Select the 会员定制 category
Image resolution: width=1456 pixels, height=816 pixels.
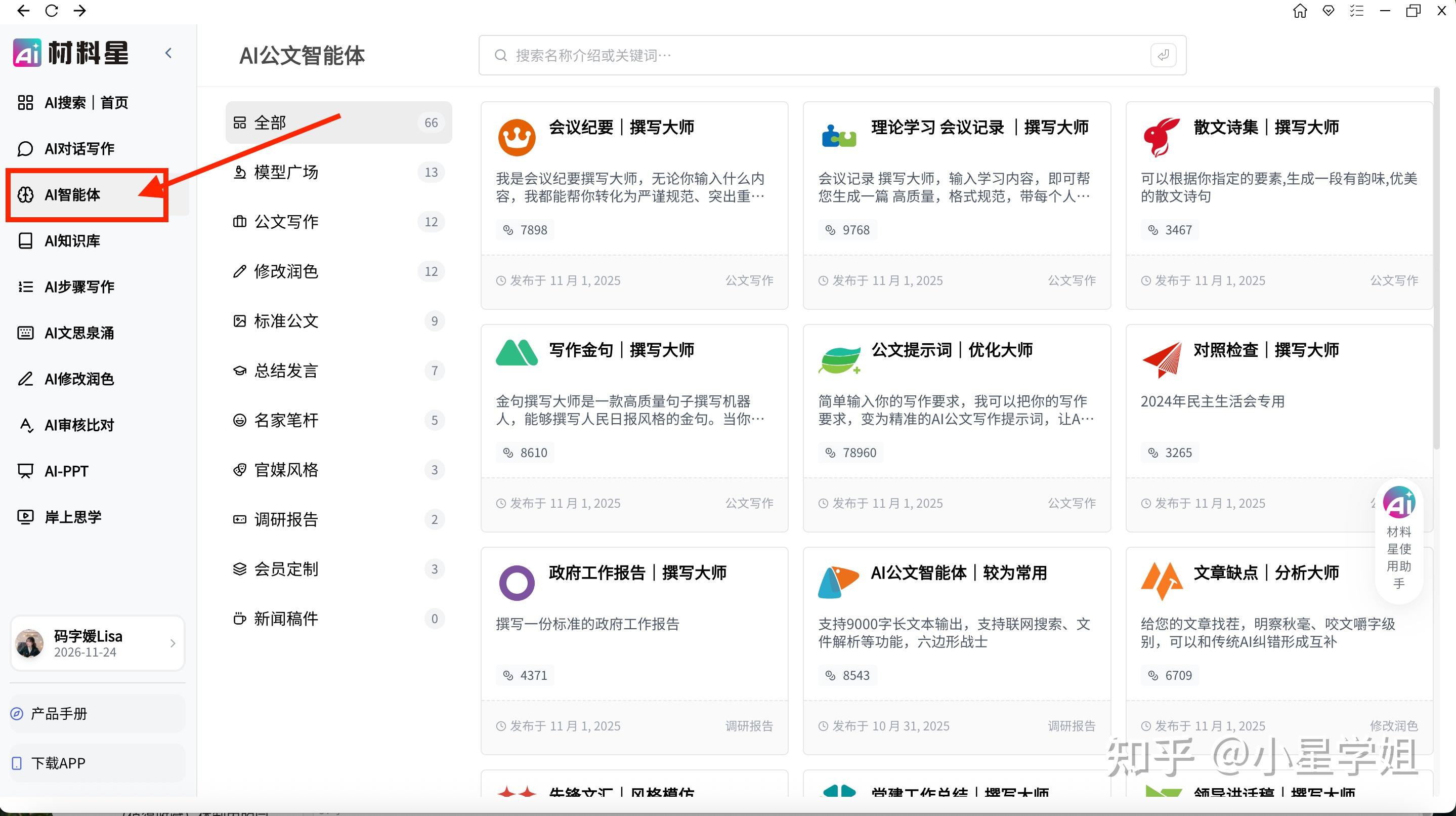338,569
